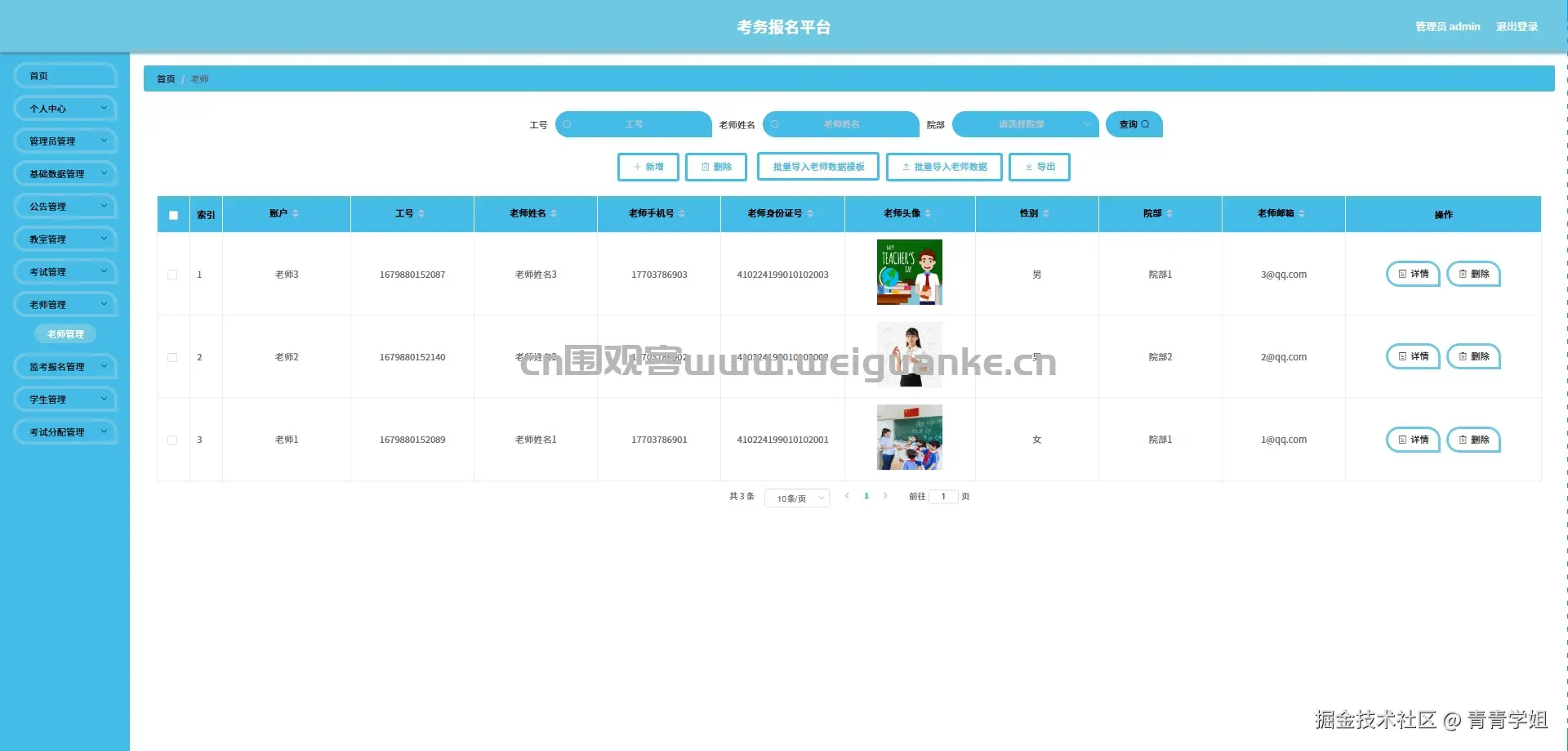The image size is (1568, 751).
Task: Sort the 老师身份证号 column sort icon
Action: 810,213
